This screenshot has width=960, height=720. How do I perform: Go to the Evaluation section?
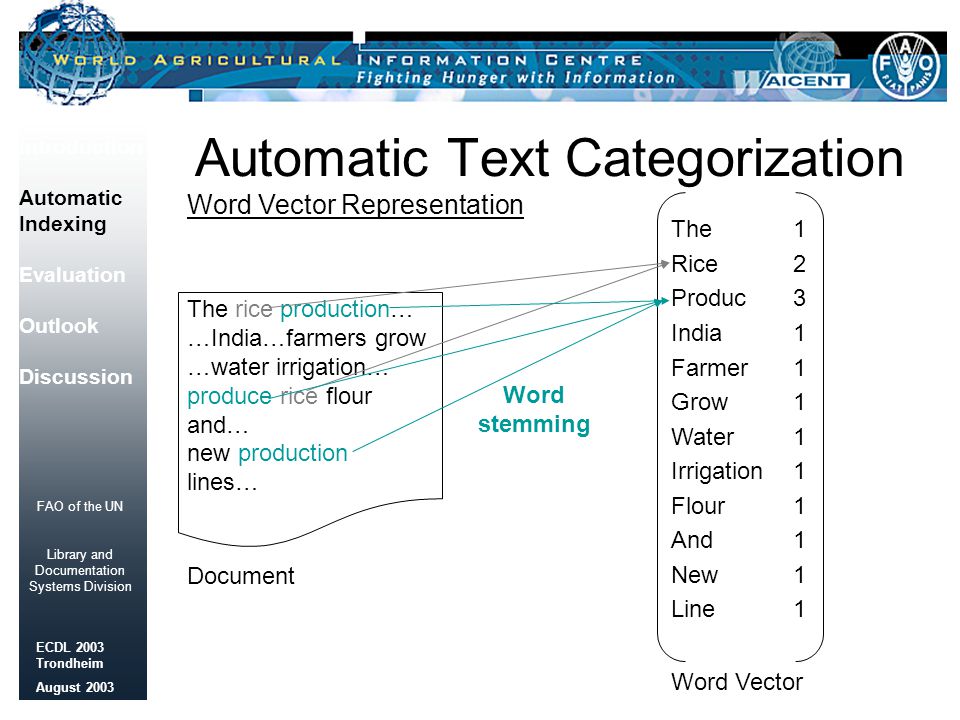[72, 275]
